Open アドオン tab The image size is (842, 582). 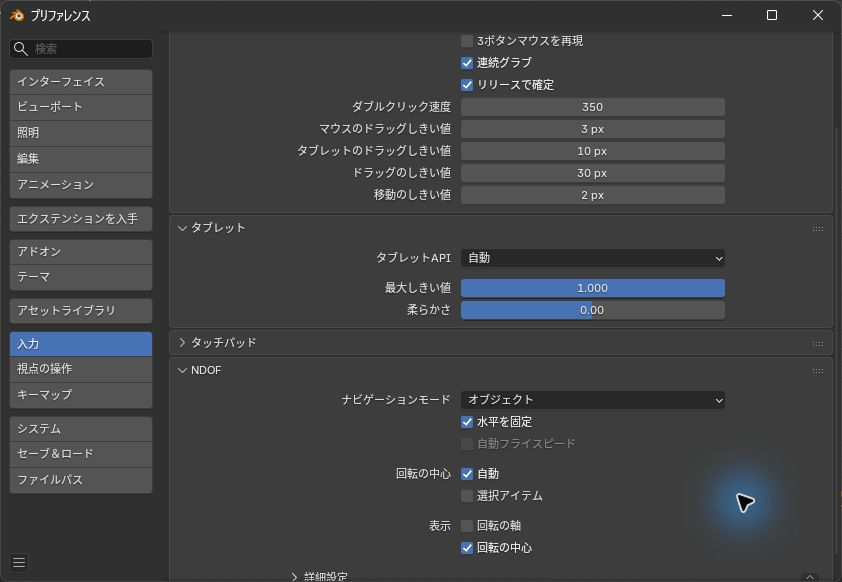[x=81, y=252]
